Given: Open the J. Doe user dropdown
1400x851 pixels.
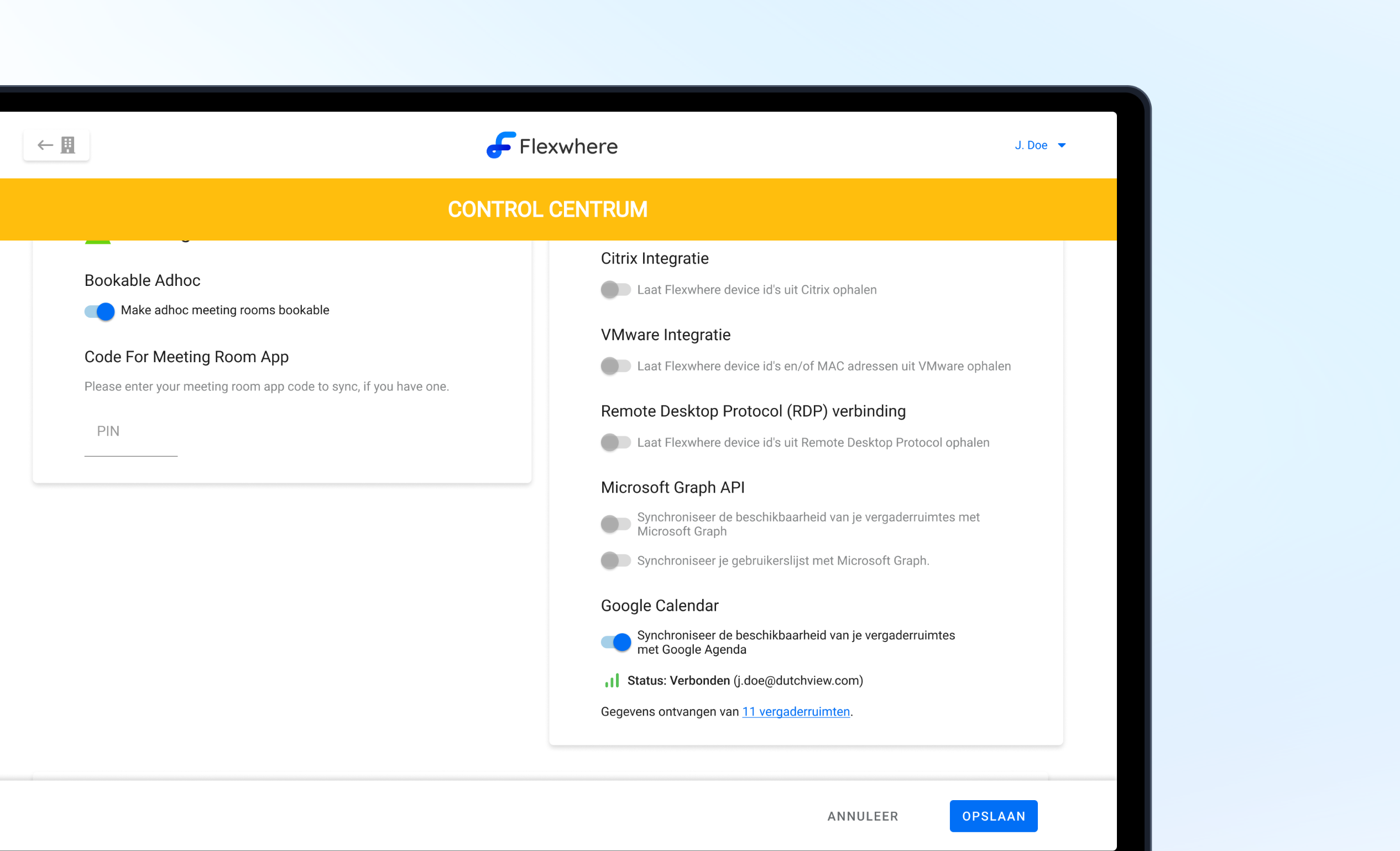Looking at the screenshot, I should 1031,145.
